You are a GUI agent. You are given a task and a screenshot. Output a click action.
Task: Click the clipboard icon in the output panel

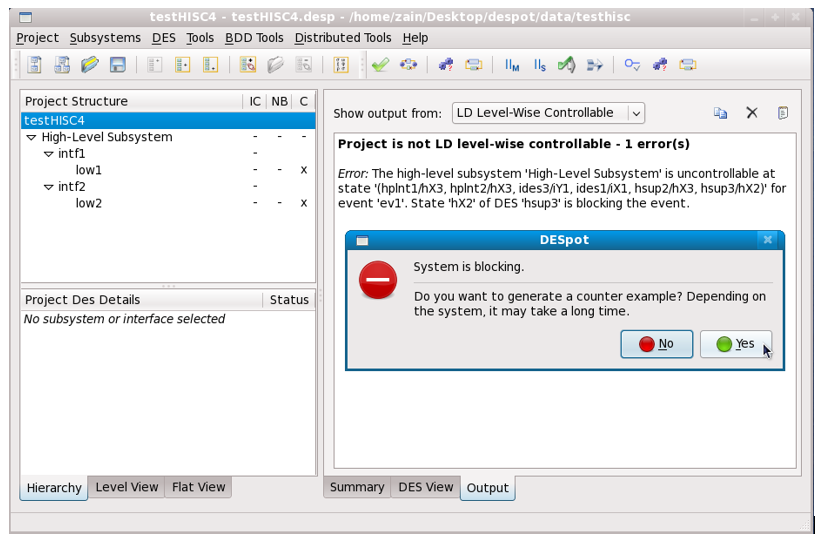783,113
